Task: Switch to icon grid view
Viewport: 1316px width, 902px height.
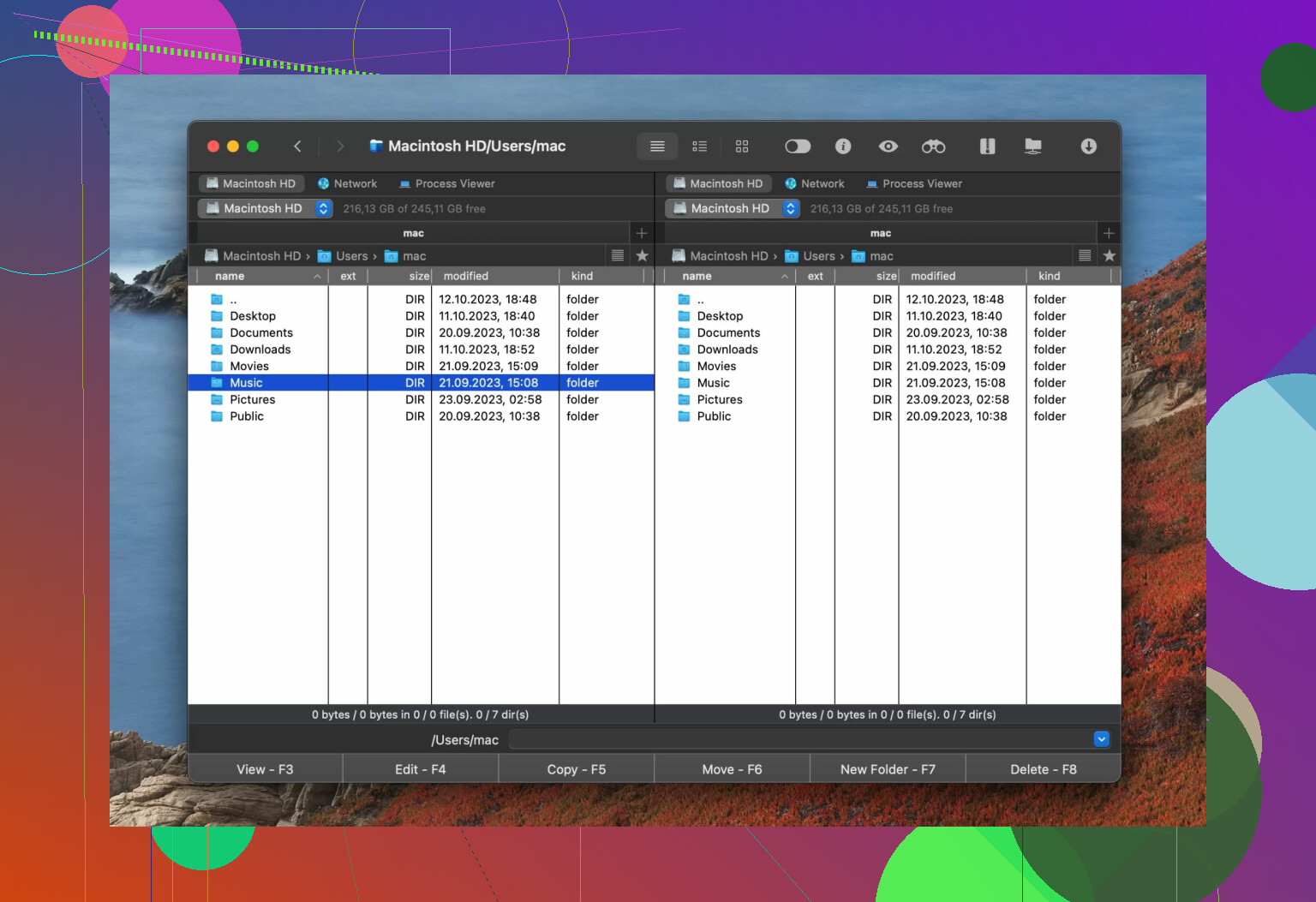Action: tap(742, 146)
